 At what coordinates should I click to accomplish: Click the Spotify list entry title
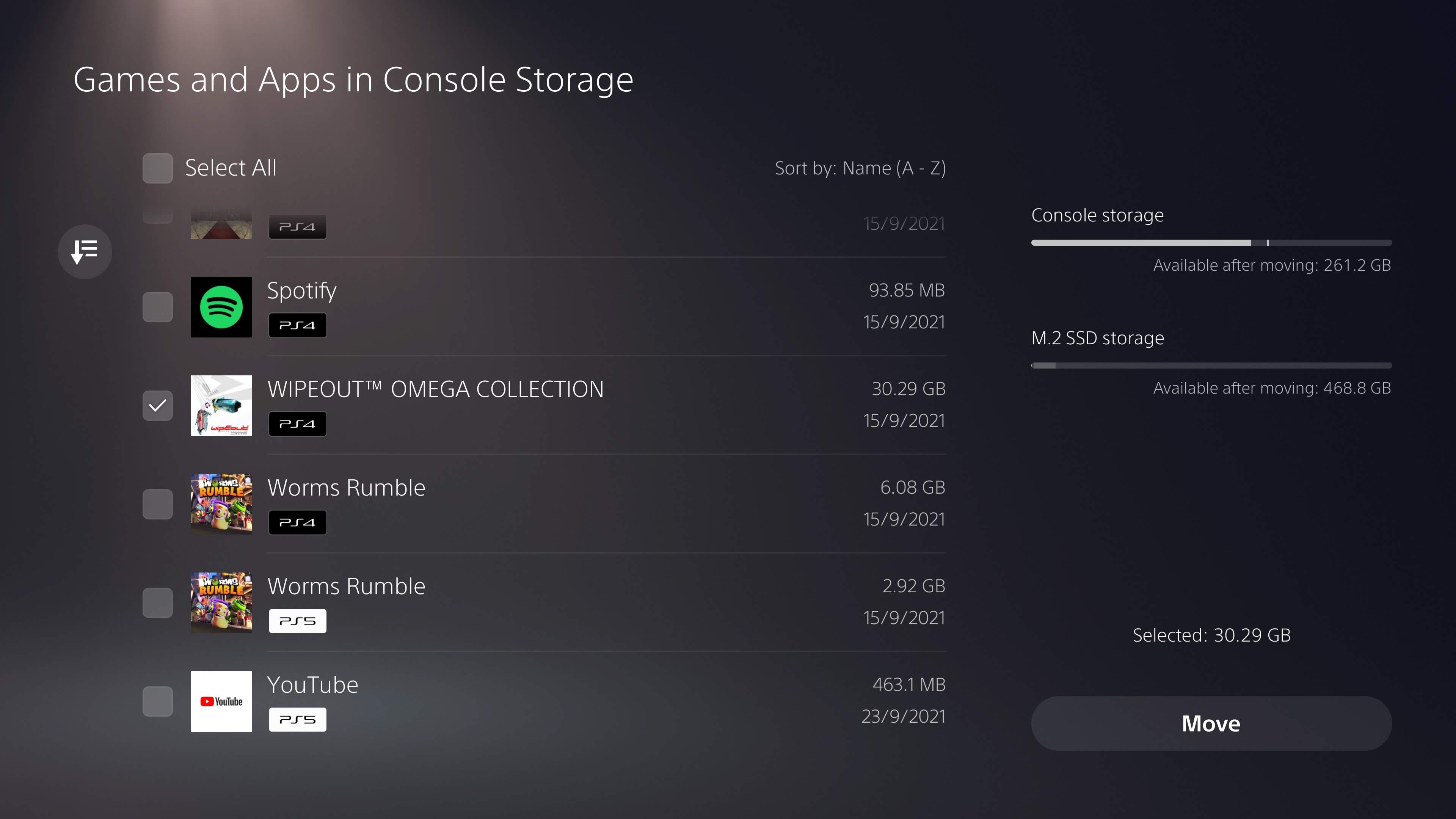(302, 290)
